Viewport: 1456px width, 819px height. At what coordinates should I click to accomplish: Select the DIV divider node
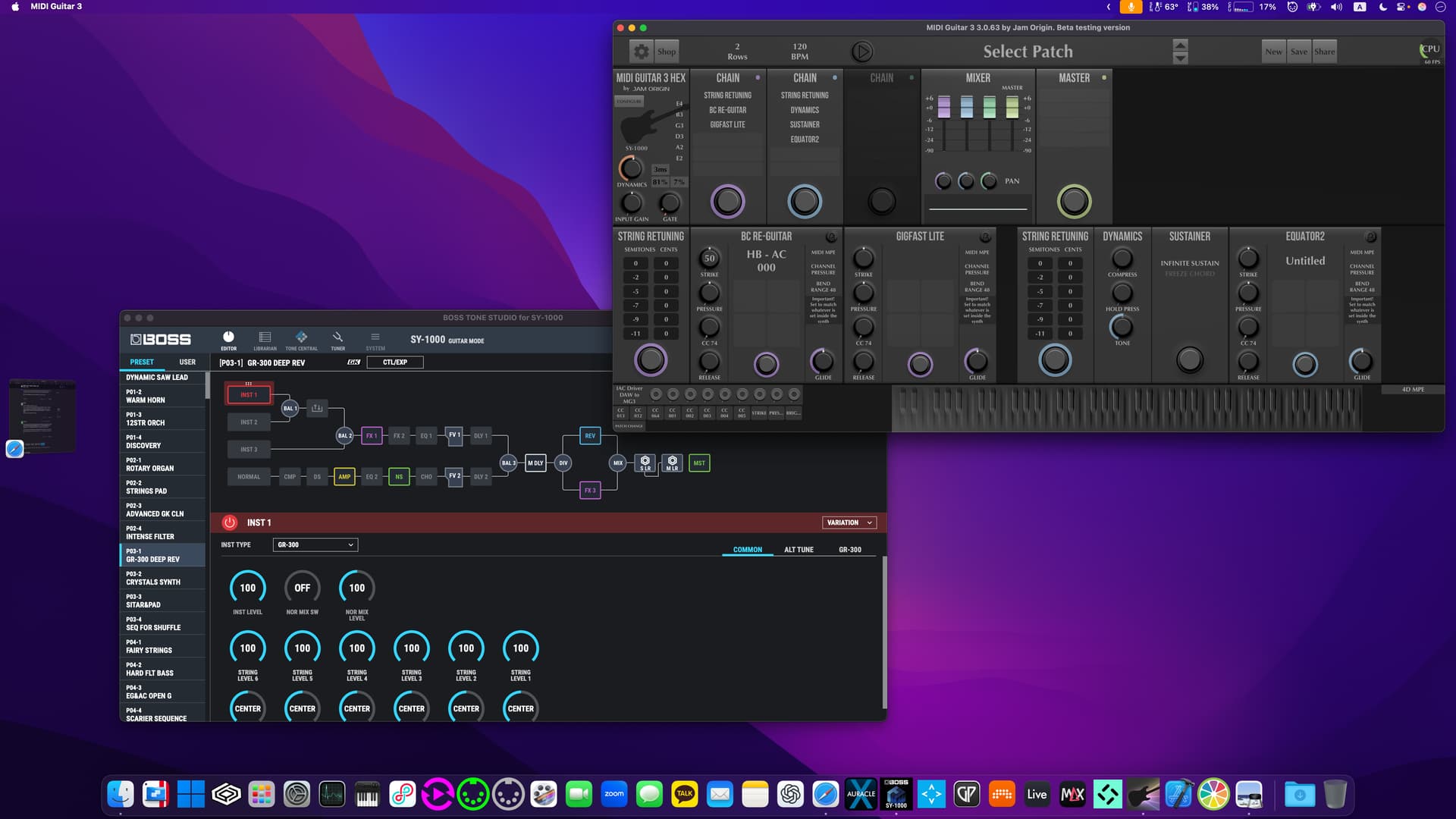coord(563,463)
